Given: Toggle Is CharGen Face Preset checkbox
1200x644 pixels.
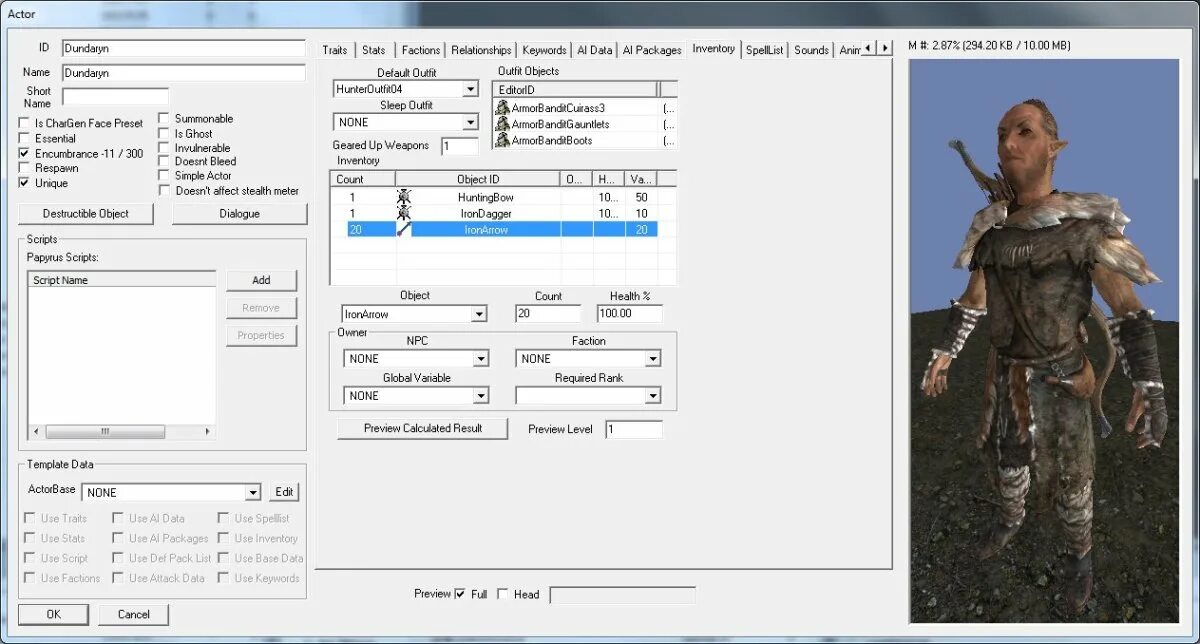Looking at the screenshot, I should click(x=24, y=124).
